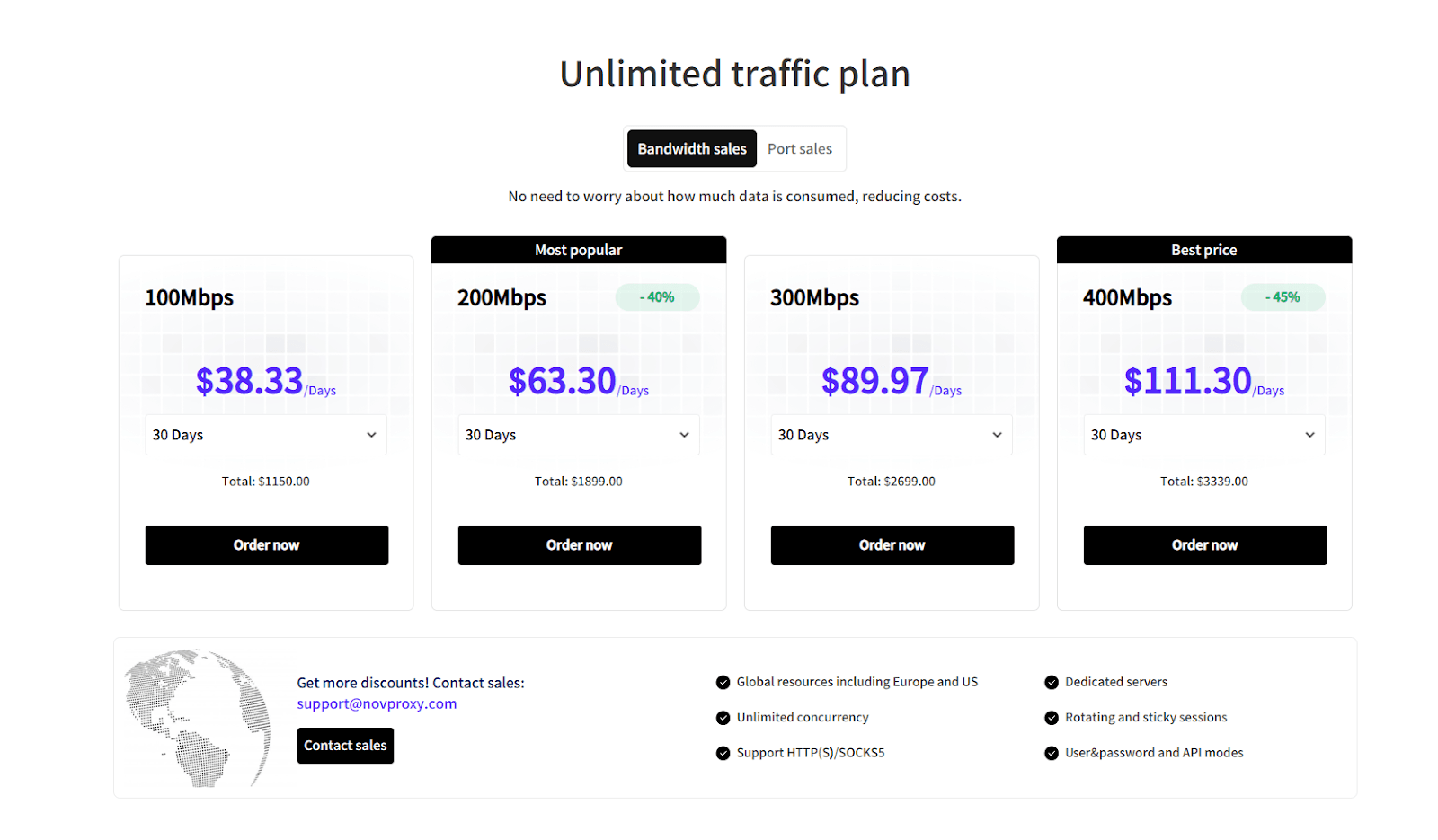The width and height of the screenshot is (1438, 840).
Task: Click Order now on 400Mbps plan
Action: 1205,545
